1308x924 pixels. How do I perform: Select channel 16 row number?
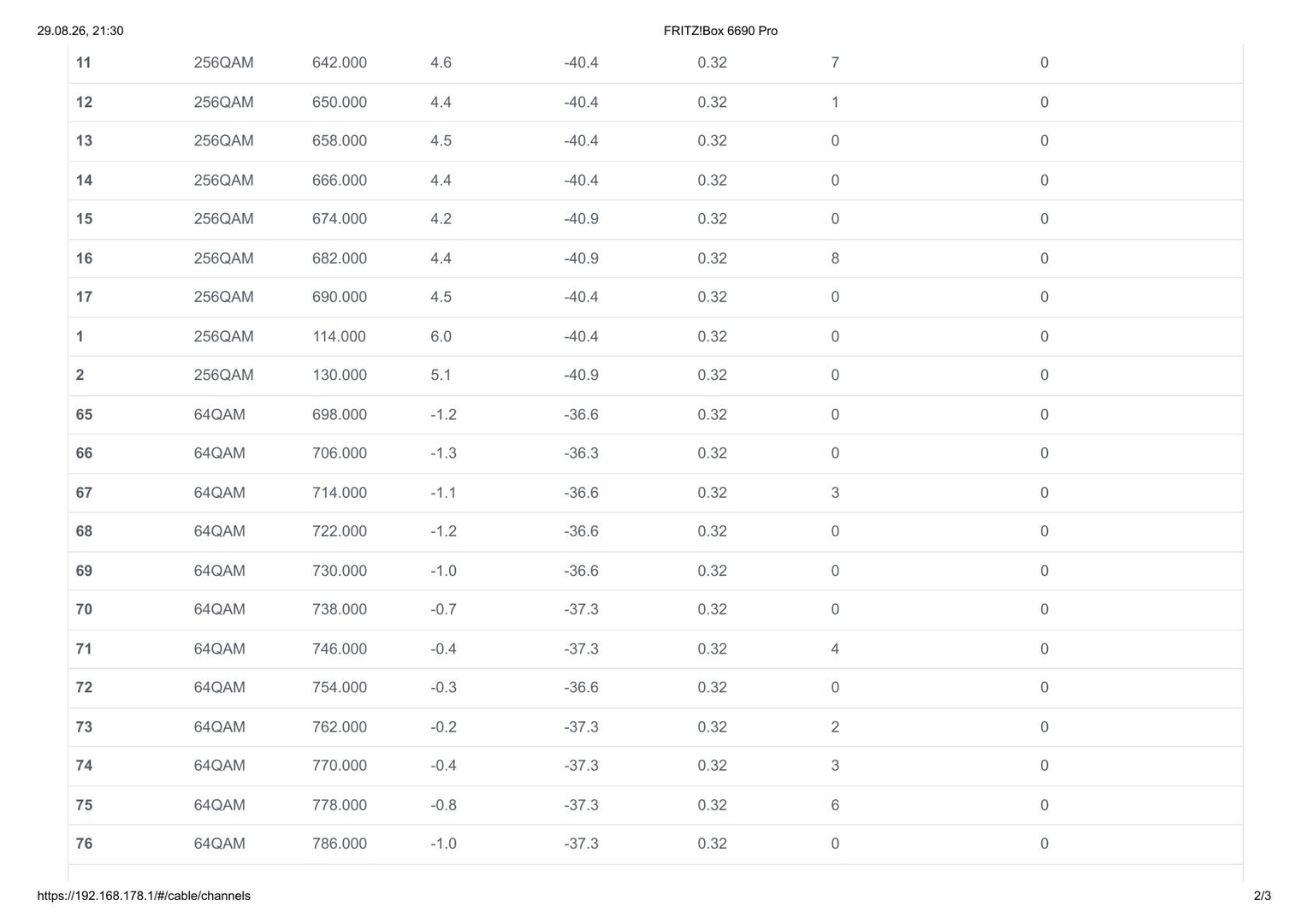pyautogui.click(x=84, y=258)
